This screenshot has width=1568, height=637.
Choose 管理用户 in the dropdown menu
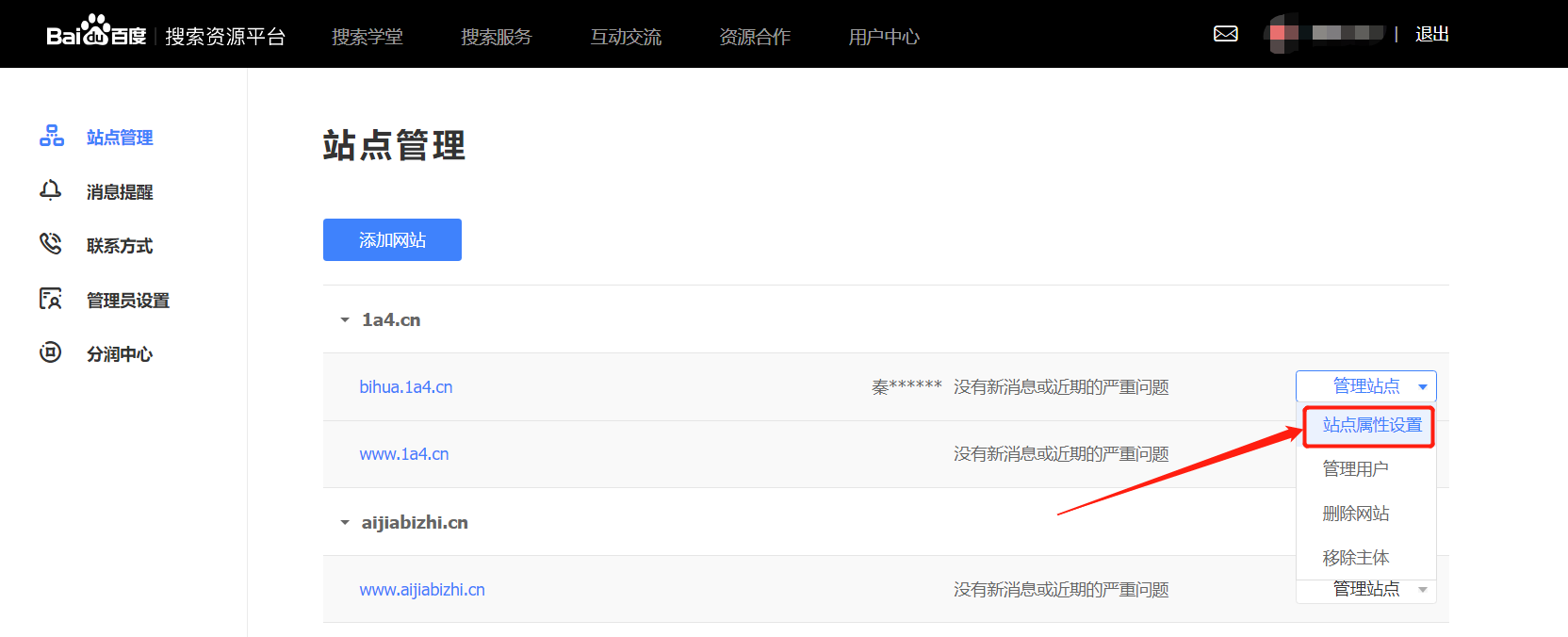pos(1355,469)
